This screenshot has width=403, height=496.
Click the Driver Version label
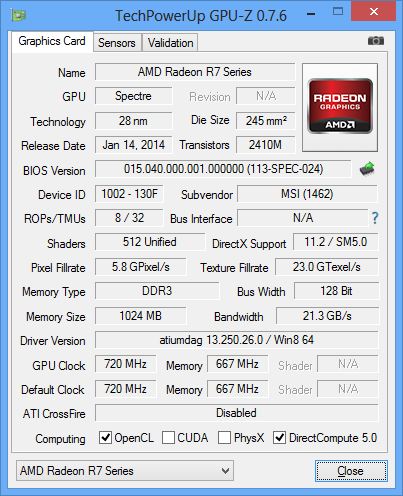tap(53, 341)
